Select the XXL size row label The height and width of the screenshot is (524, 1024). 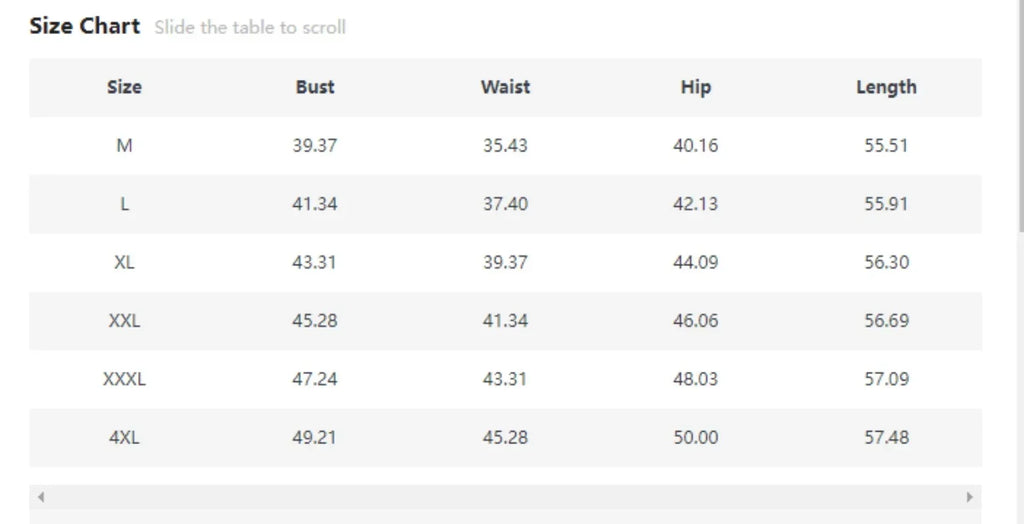[x=124, y=321]
